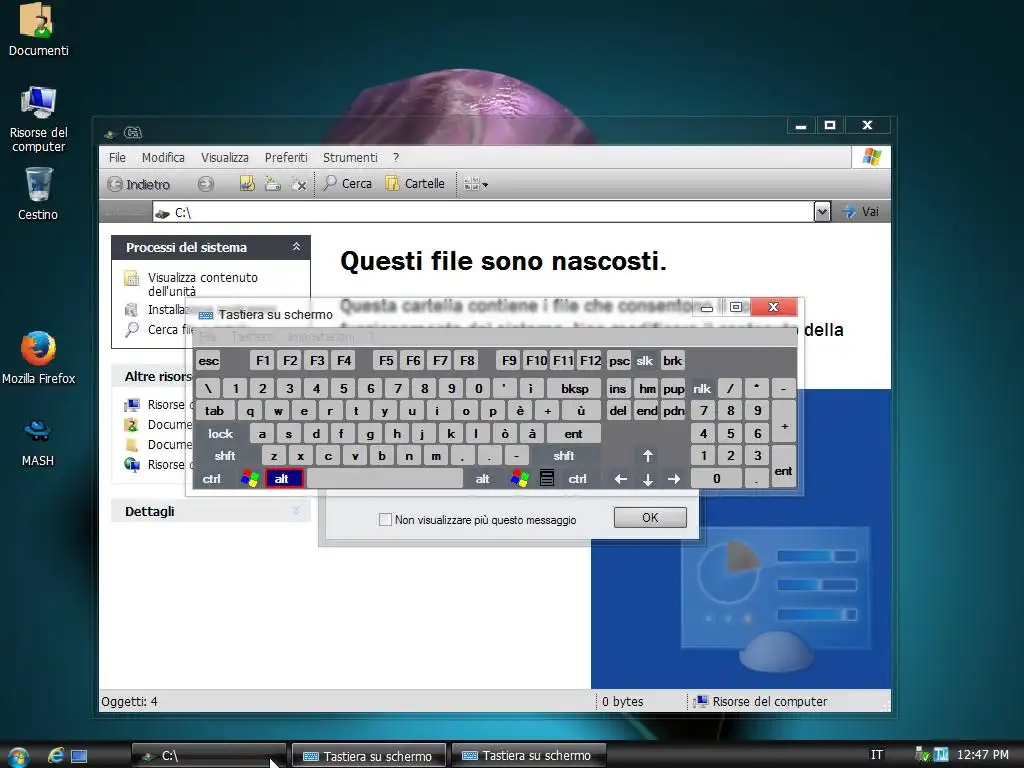Collapse the Processi del sistema panel
This screenshot has height=768, width=1024.
point(296,247)
